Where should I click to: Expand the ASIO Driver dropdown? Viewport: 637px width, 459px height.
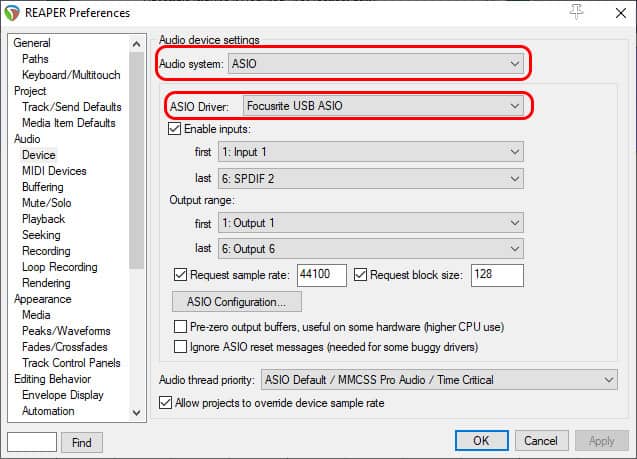pyautogui.click(x=383, y=106)
